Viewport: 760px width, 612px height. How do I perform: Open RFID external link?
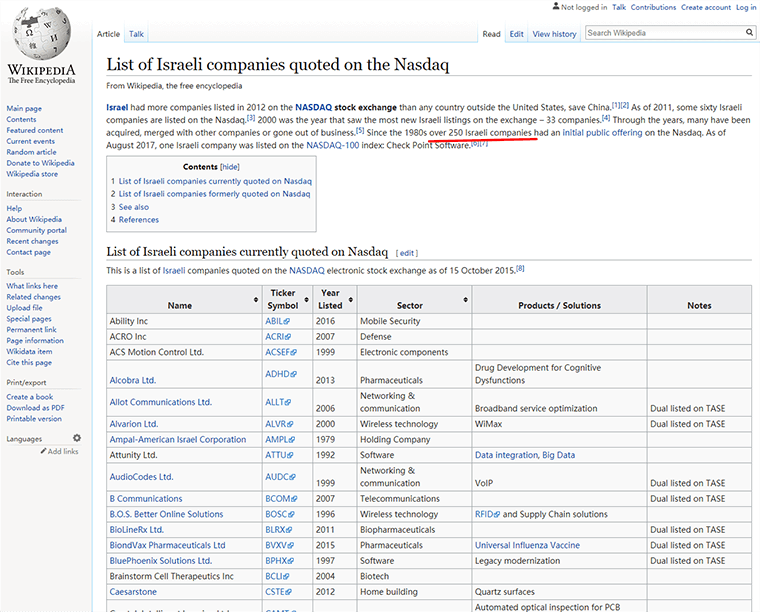(x=487, y=514)
